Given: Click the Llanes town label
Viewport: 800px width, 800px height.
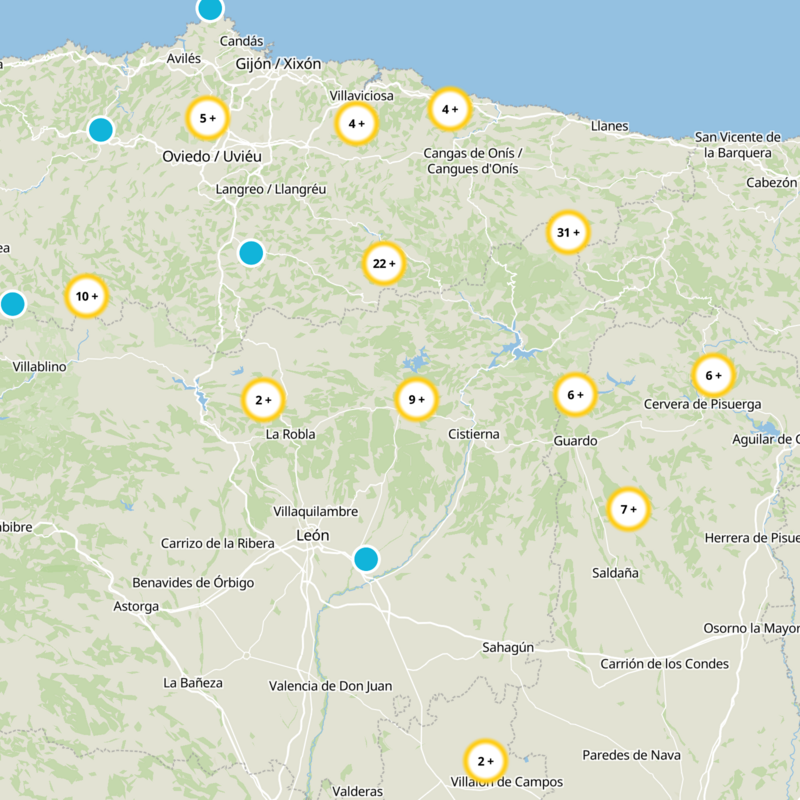Looking at the screenshot, I should [609, 126].
